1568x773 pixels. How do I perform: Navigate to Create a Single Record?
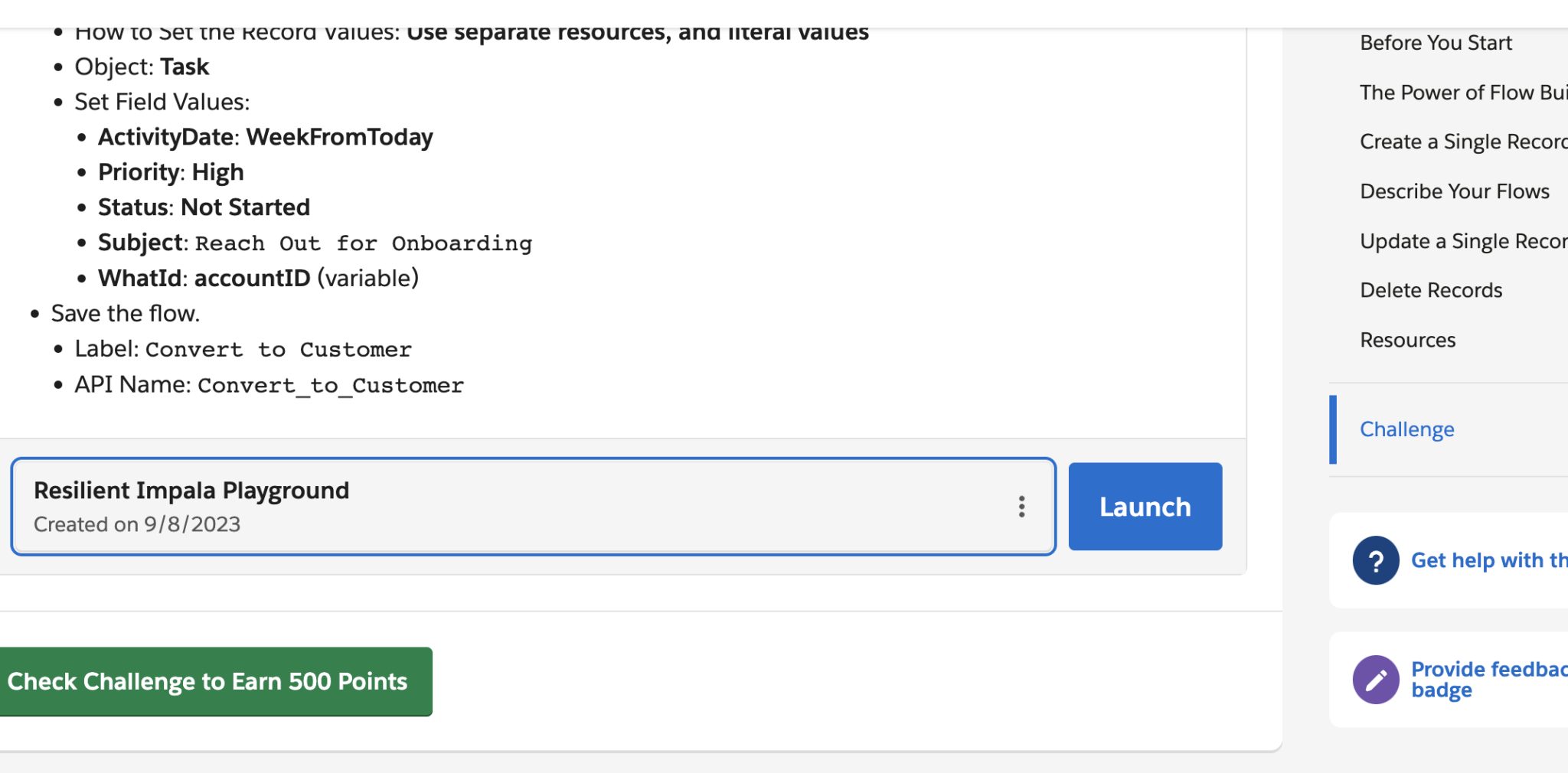coord(1462,142)
